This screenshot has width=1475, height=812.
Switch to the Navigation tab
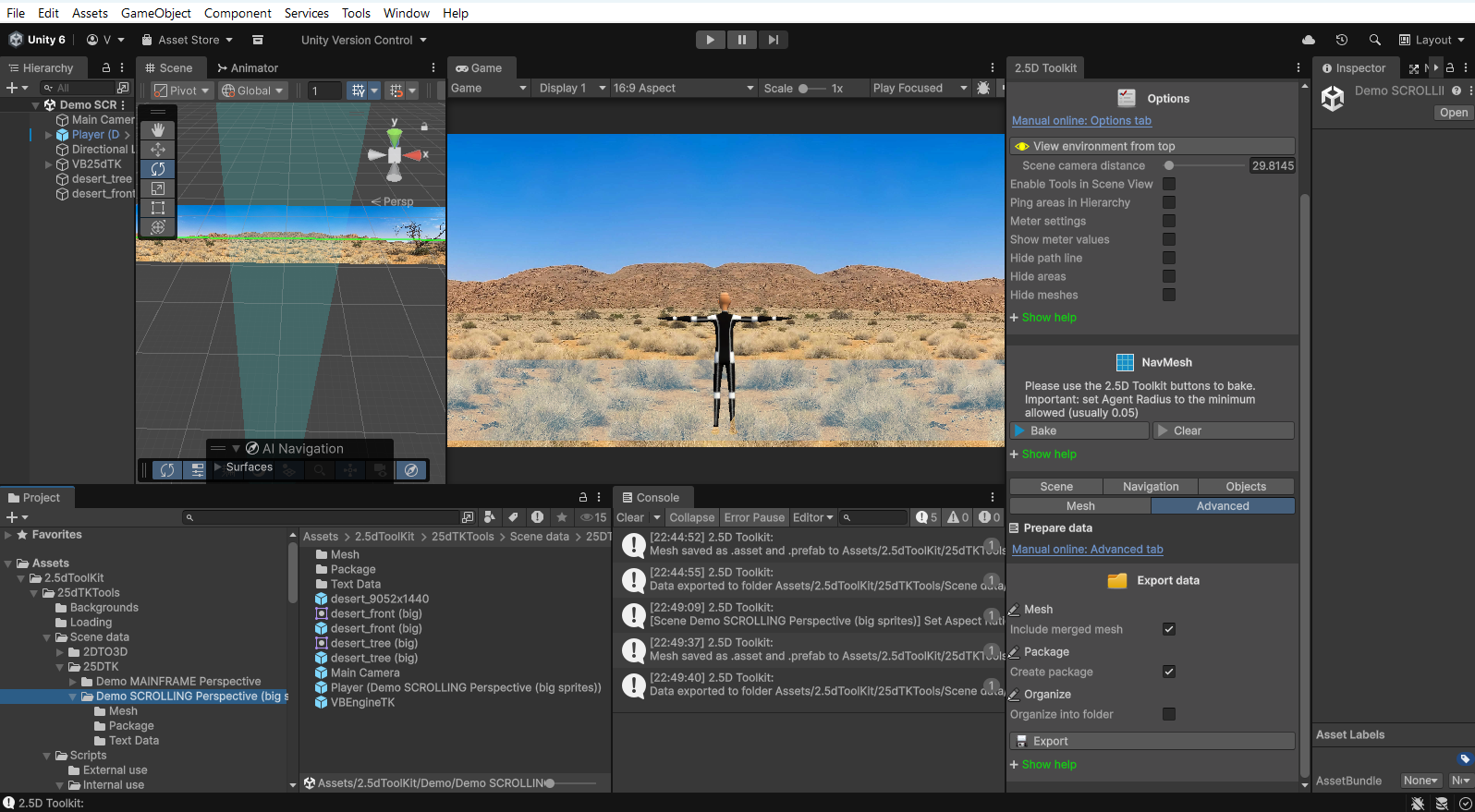coord(1150,487)
